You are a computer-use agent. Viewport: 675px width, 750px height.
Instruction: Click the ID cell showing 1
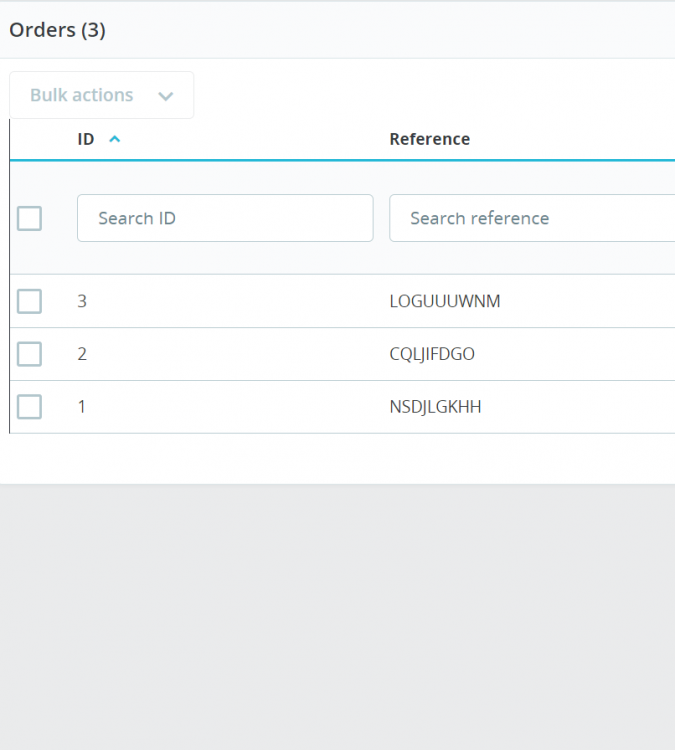tap(82, 407)
